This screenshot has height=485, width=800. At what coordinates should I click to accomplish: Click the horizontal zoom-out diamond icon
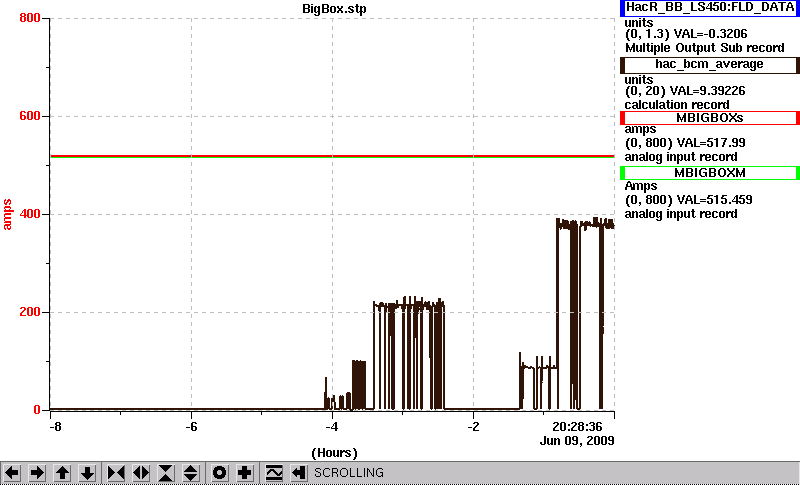[x=141, y=473]
